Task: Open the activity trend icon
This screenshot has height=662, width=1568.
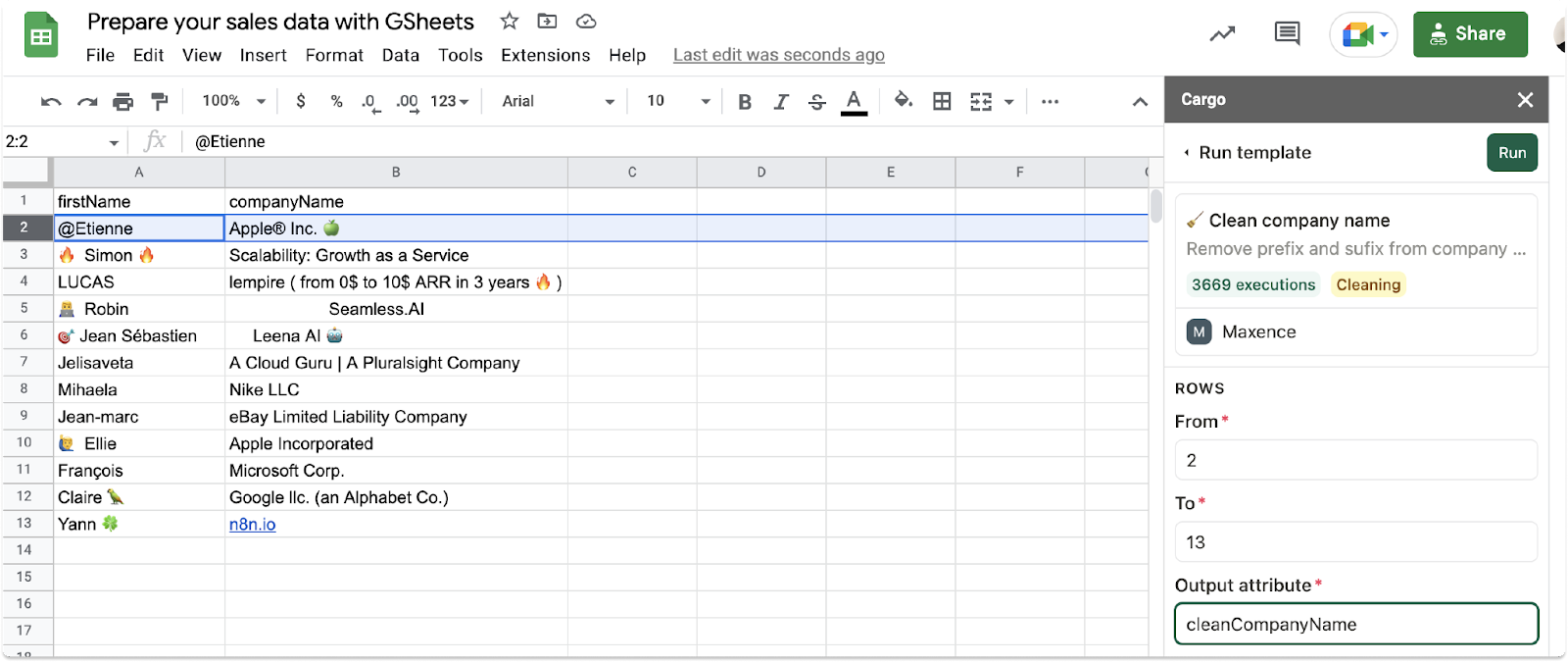Action: tap(1222, 34)
